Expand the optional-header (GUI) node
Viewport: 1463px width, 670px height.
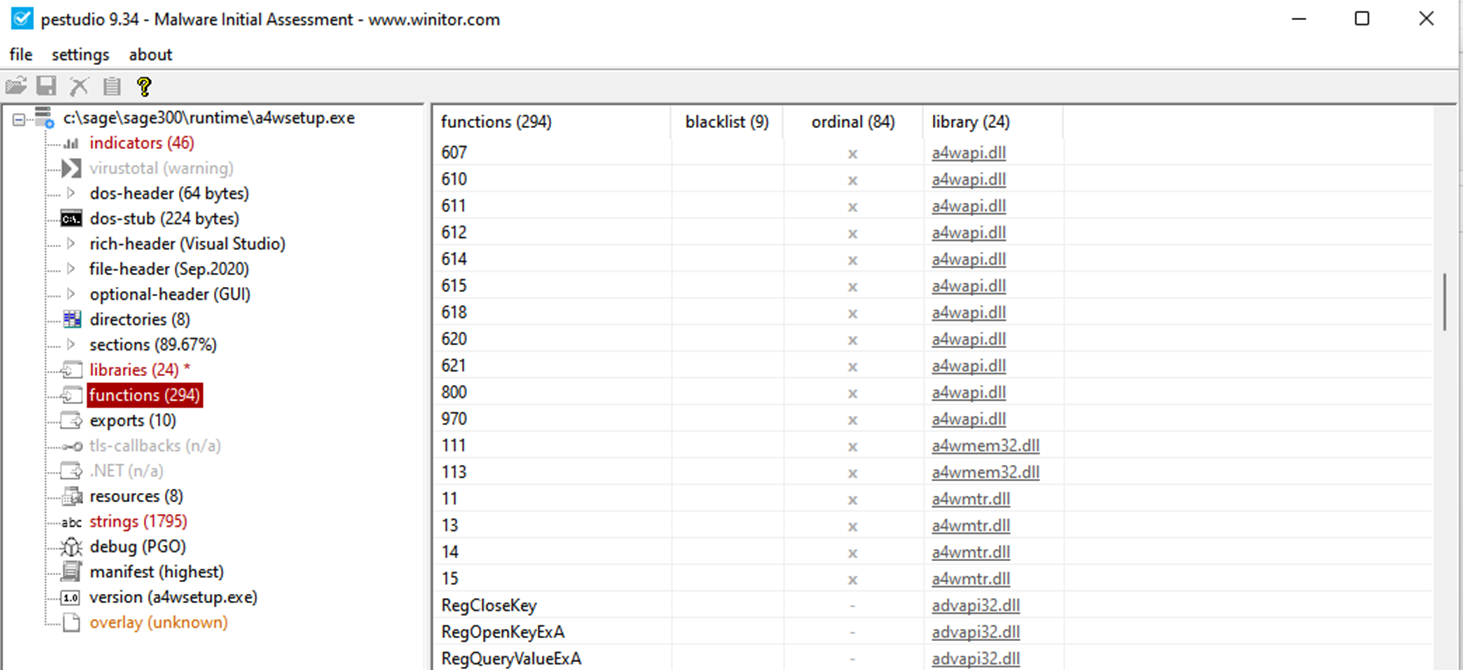[71, 295]
